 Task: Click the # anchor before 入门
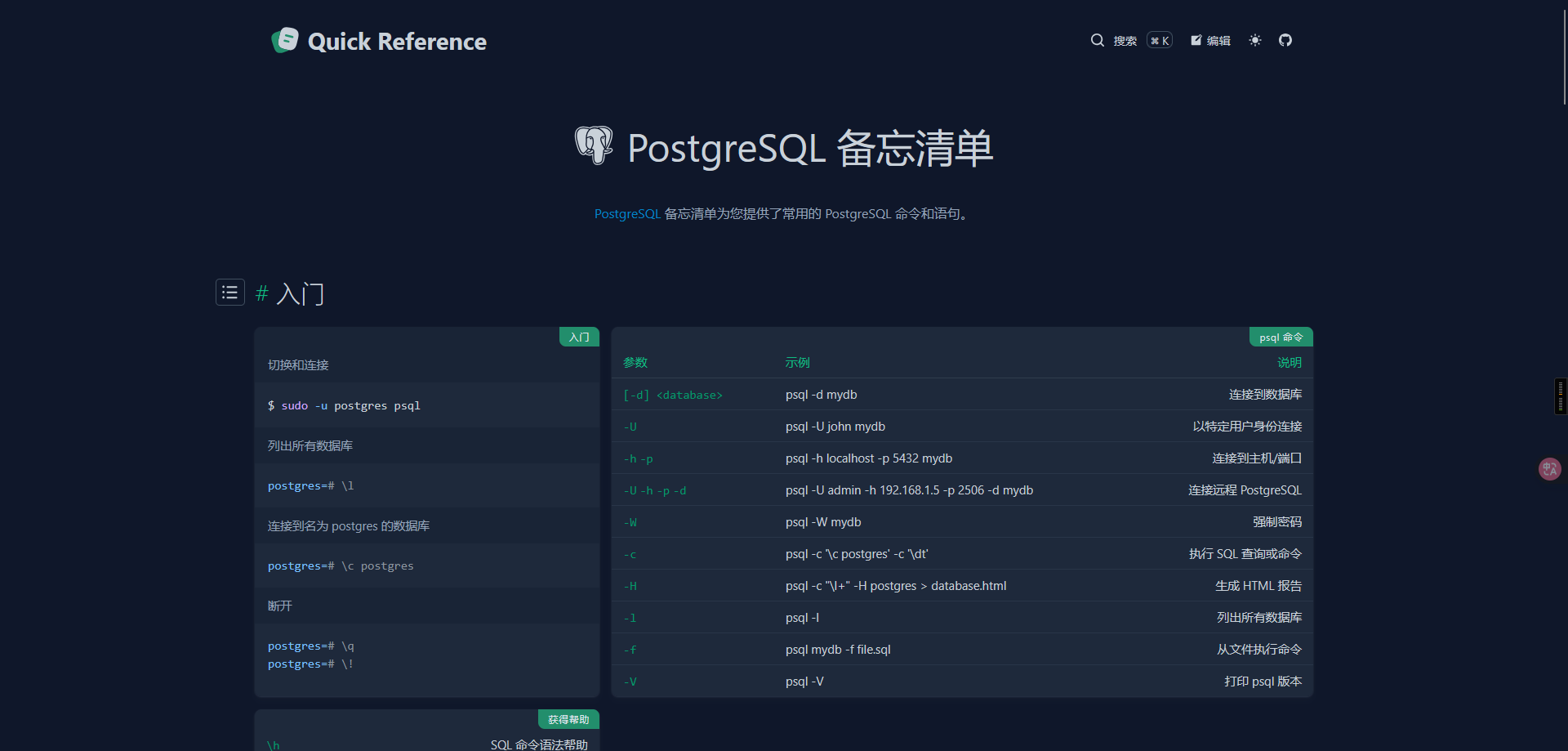(x=262, y=293)
